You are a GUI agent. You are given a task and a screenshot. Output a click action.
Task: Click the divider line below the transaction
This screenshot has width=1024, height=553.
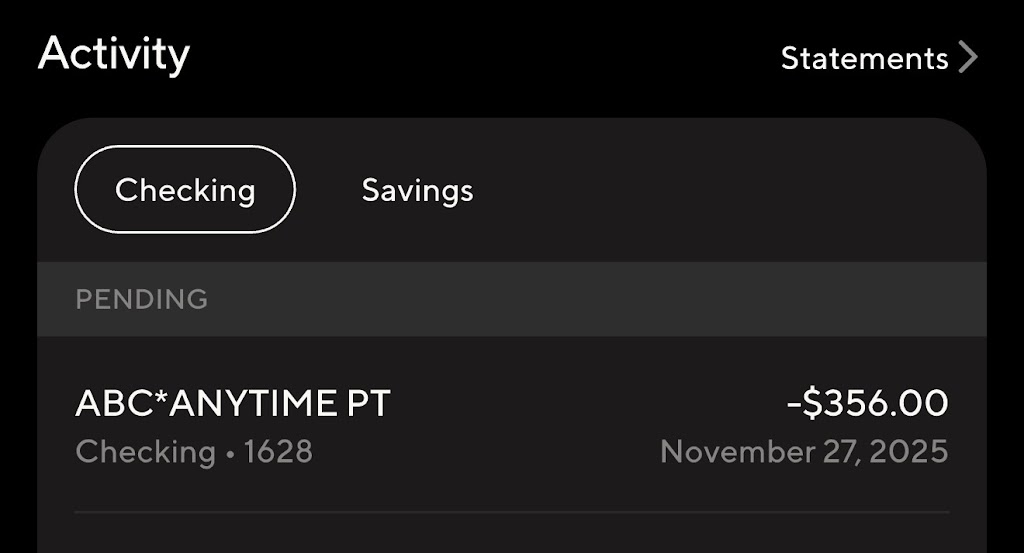(512, 512)
